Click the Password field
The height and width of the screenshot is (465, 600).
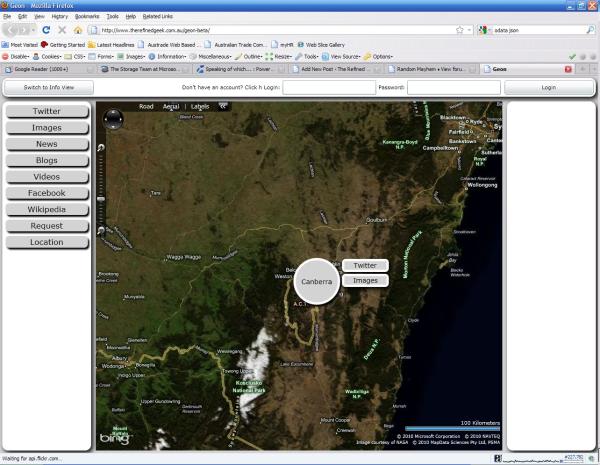point(454,88)
